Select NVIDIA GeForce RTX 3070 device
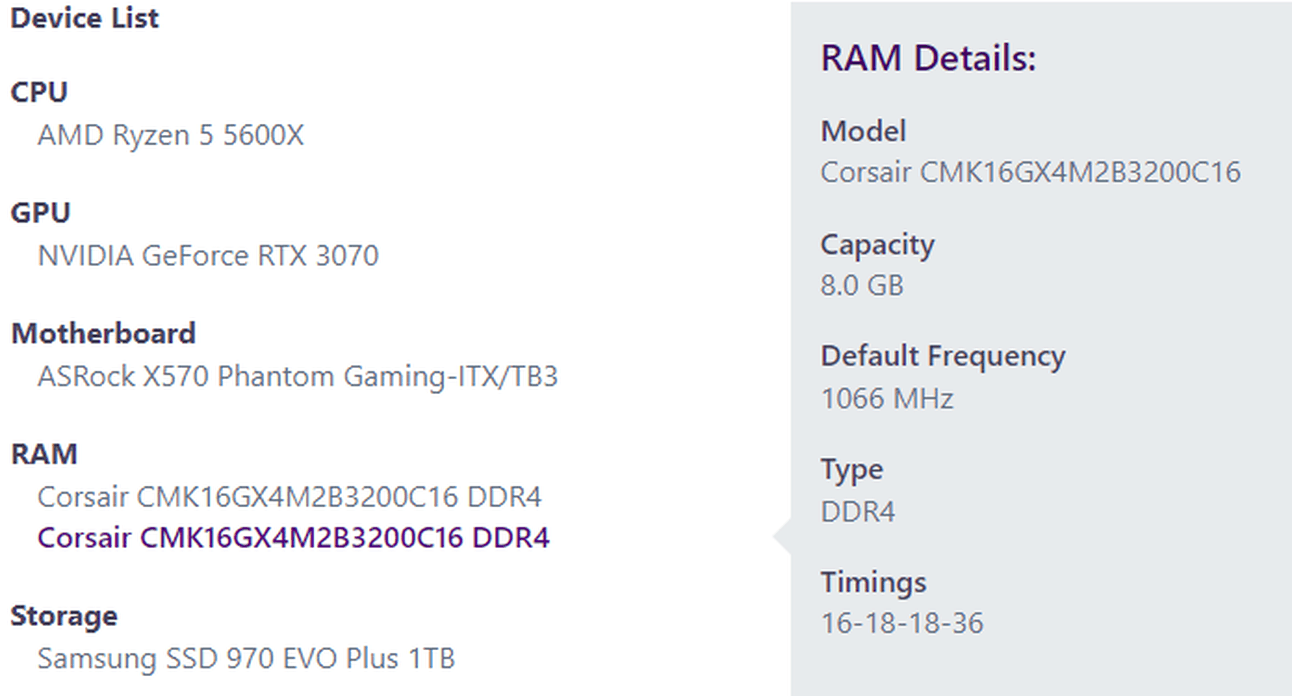 tap(208, 256)
